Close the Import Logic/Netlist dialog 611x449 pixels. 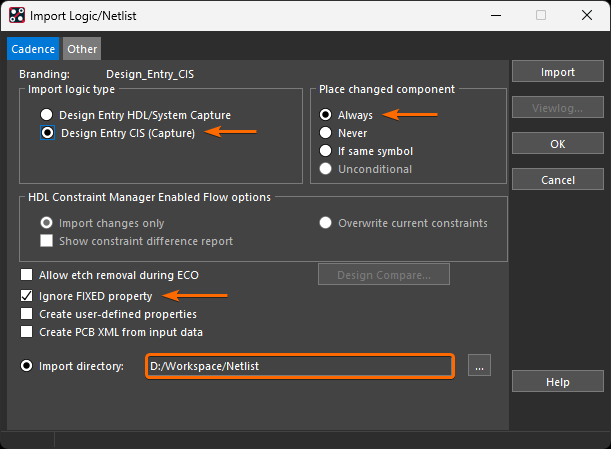[587, 15]
